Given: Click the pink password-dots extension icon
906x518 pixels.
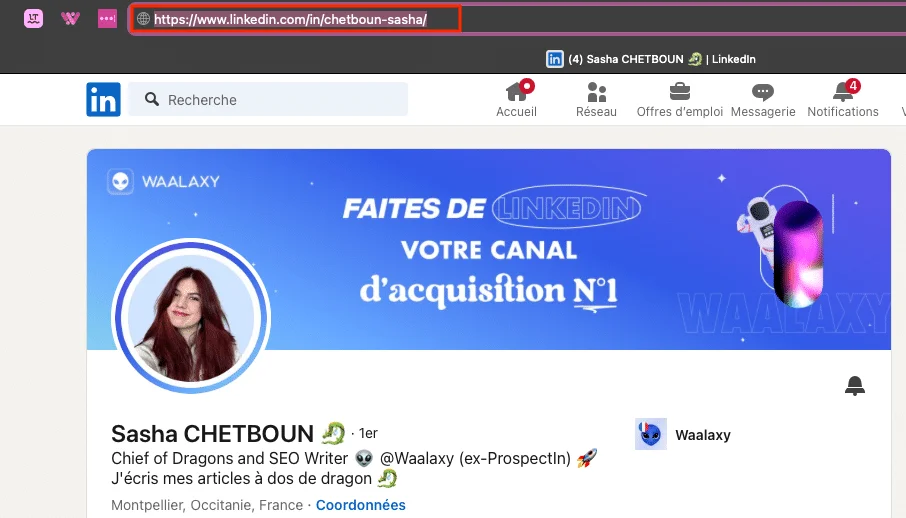Looking at the screenshot, I should [x=107, y=18].
